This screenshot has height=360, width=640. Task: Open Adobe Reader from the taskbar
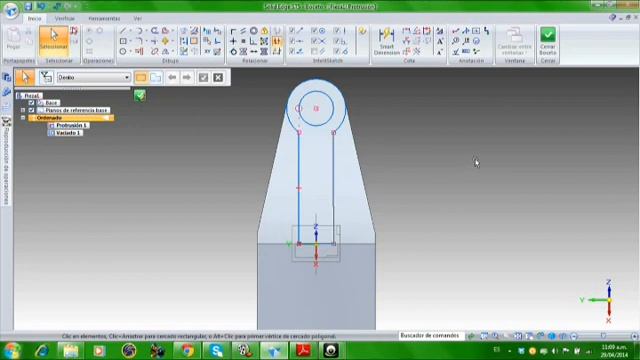(x=302, y=351)
